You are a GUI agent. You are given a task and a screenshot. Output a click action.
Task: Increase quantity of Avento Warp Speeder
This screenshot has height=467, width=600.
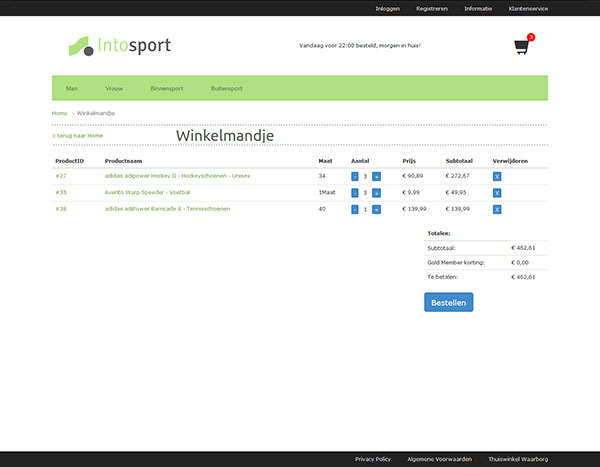[x=377, y=193]
